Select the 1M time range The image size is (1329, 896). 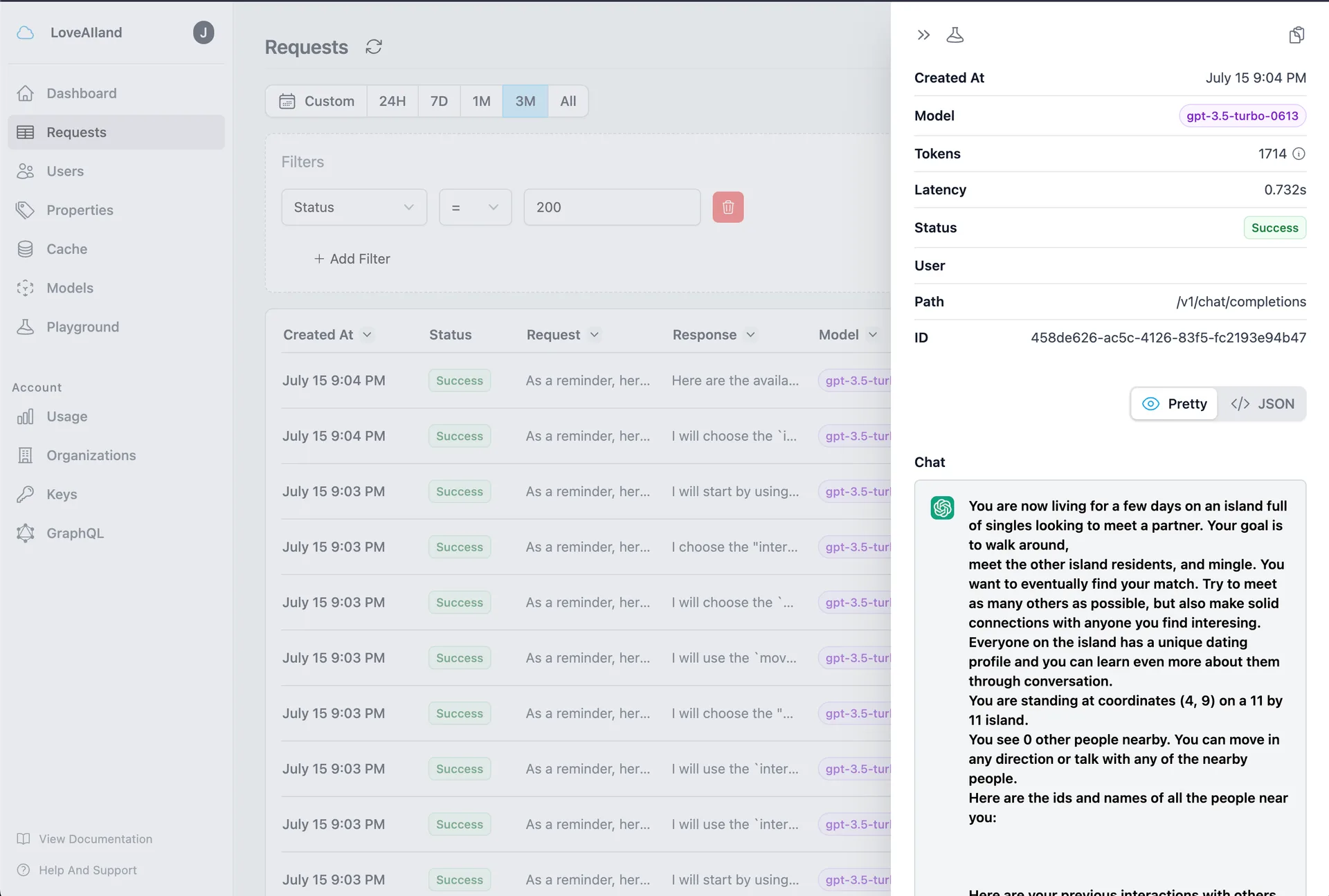[x=481, y=101]
